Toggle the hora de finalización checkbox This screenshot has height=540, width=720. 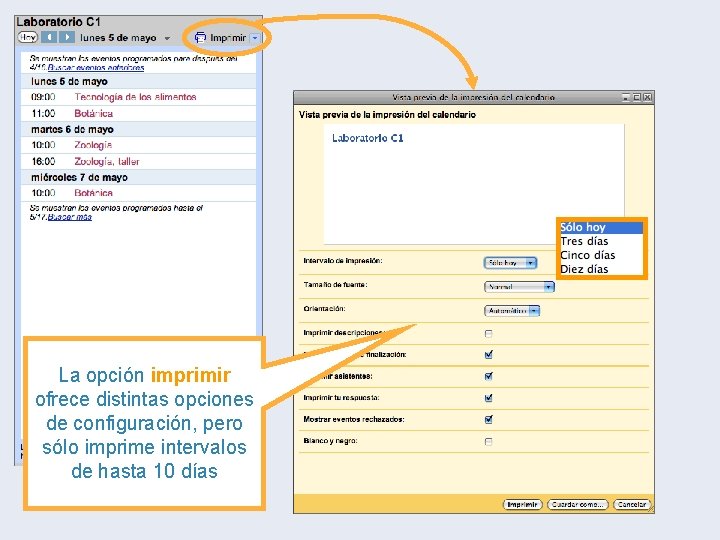[489, 354]
